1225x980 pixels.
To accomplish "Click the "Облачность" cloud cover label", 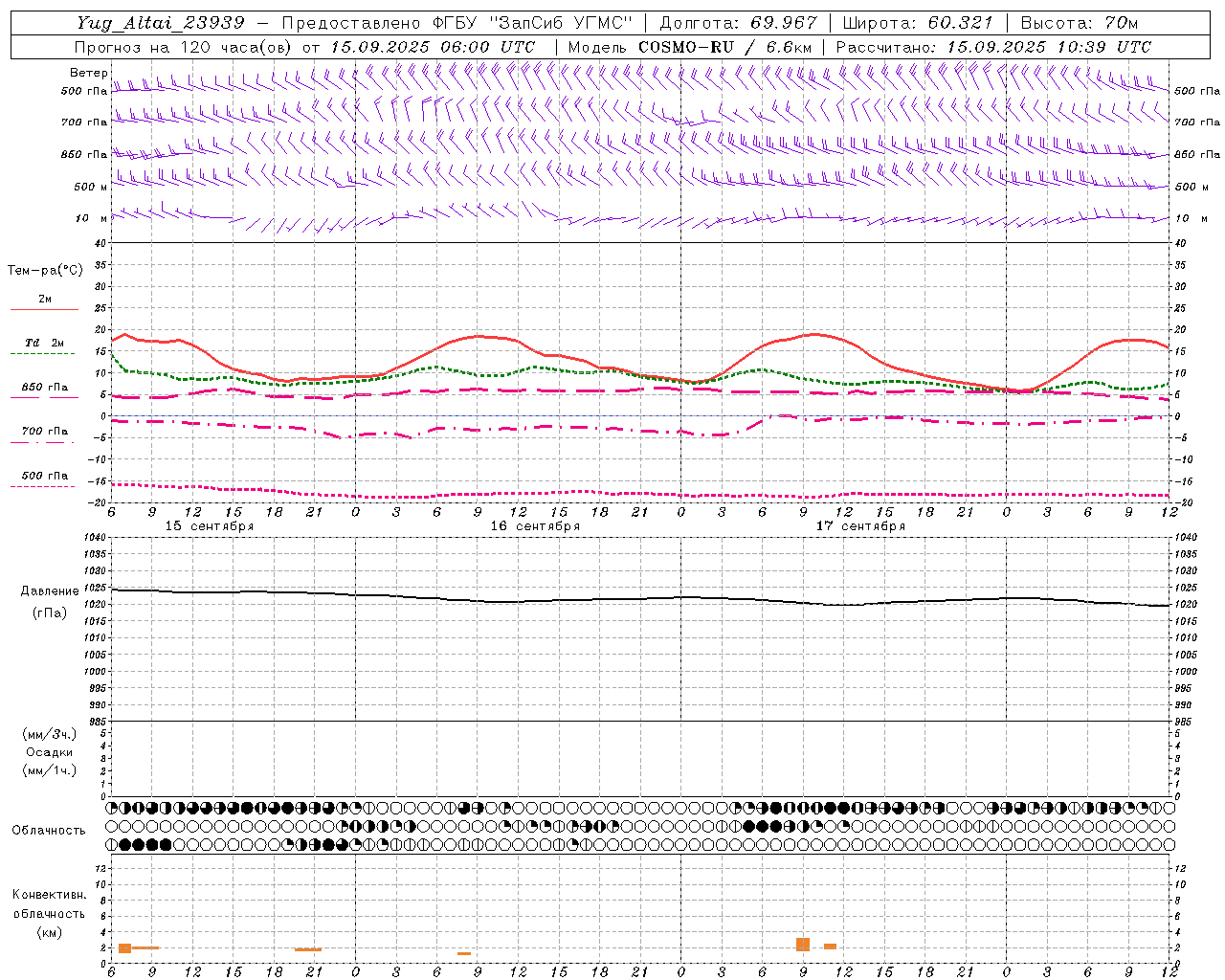I will coord(49,830).
